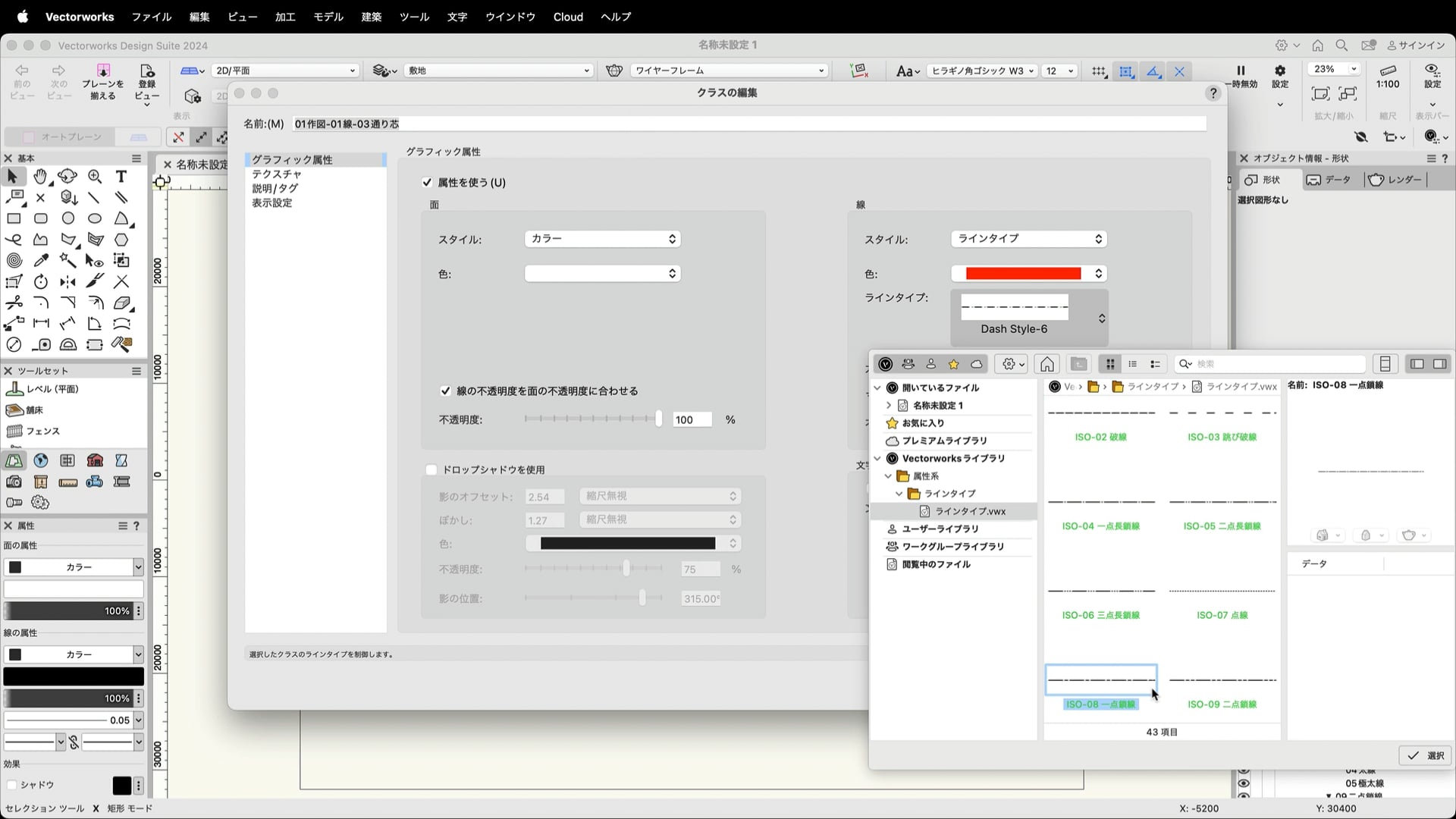
Task: Open the 建築 menu
Action: (372, 17)
